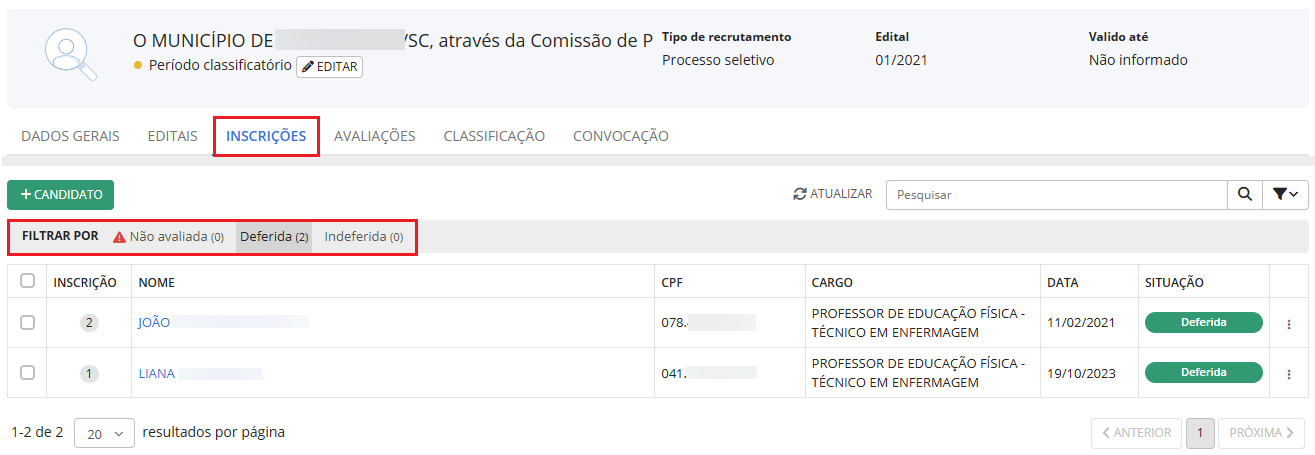Filter by Não avaliada warning status
The width and height of the screenshot is (1315, 455).
[168, 237]
